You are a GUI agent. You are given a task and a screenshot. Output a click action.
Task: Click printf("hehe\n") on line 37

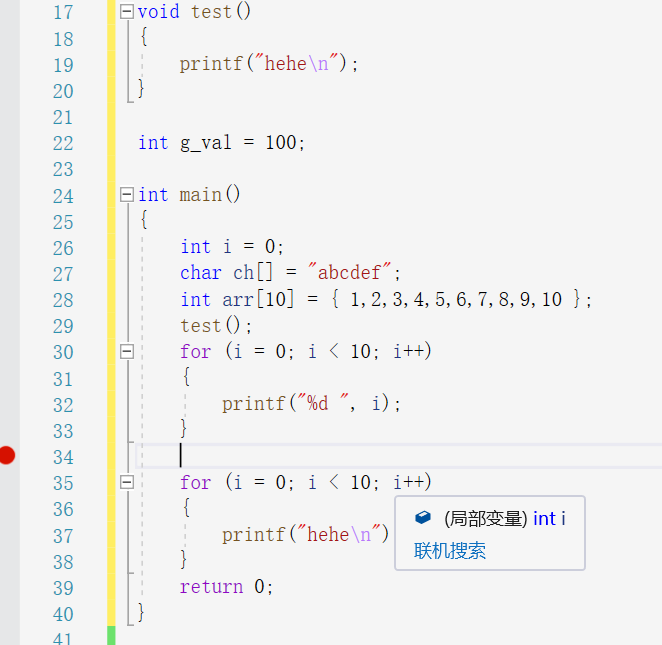point(305,534)
